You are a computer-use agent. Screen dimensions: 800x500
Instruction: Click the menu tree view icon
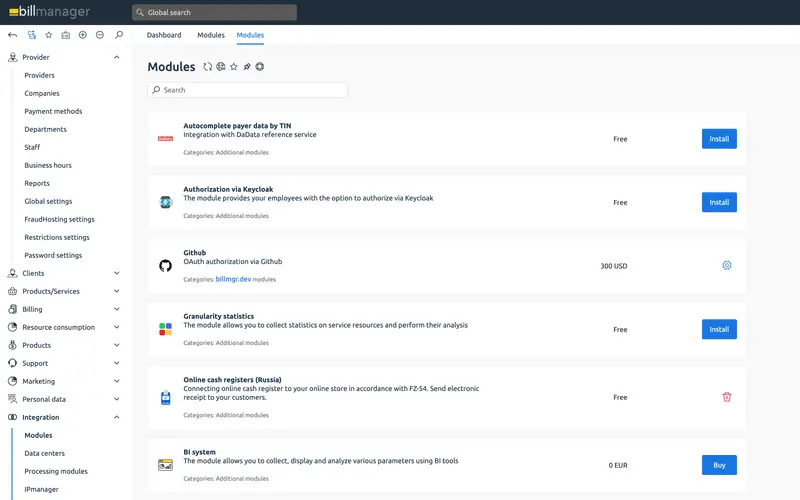click(32, 35)
